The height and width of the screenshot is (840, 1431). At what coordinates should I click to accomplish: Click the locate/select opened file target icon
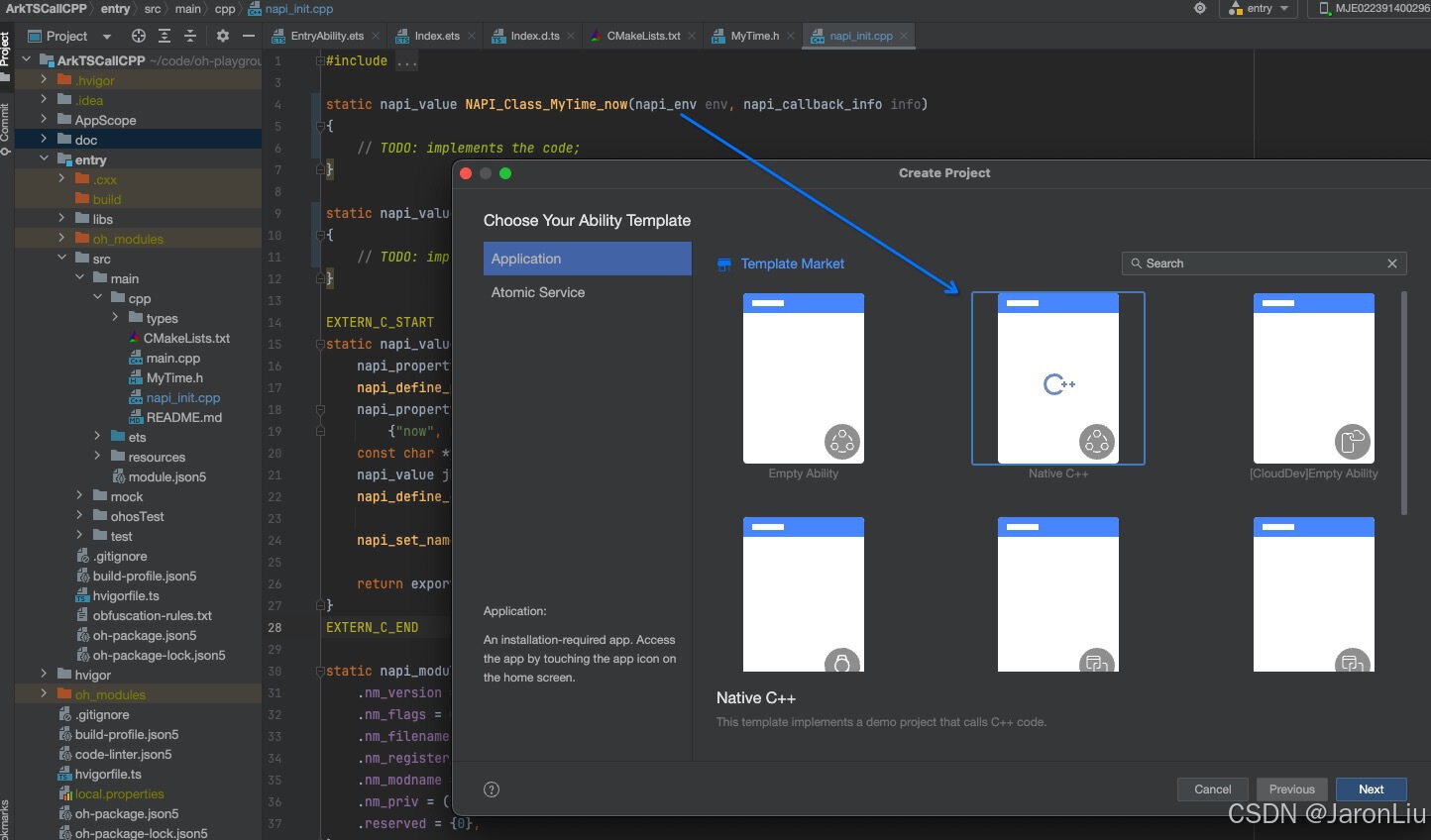tap(139, 36)
